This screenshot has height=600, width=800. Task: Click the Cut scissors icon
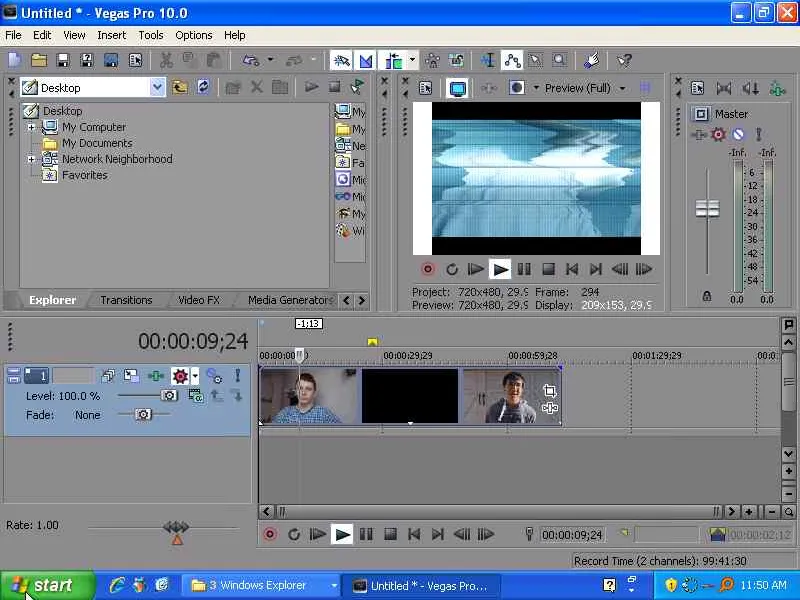tap(166, 61)
